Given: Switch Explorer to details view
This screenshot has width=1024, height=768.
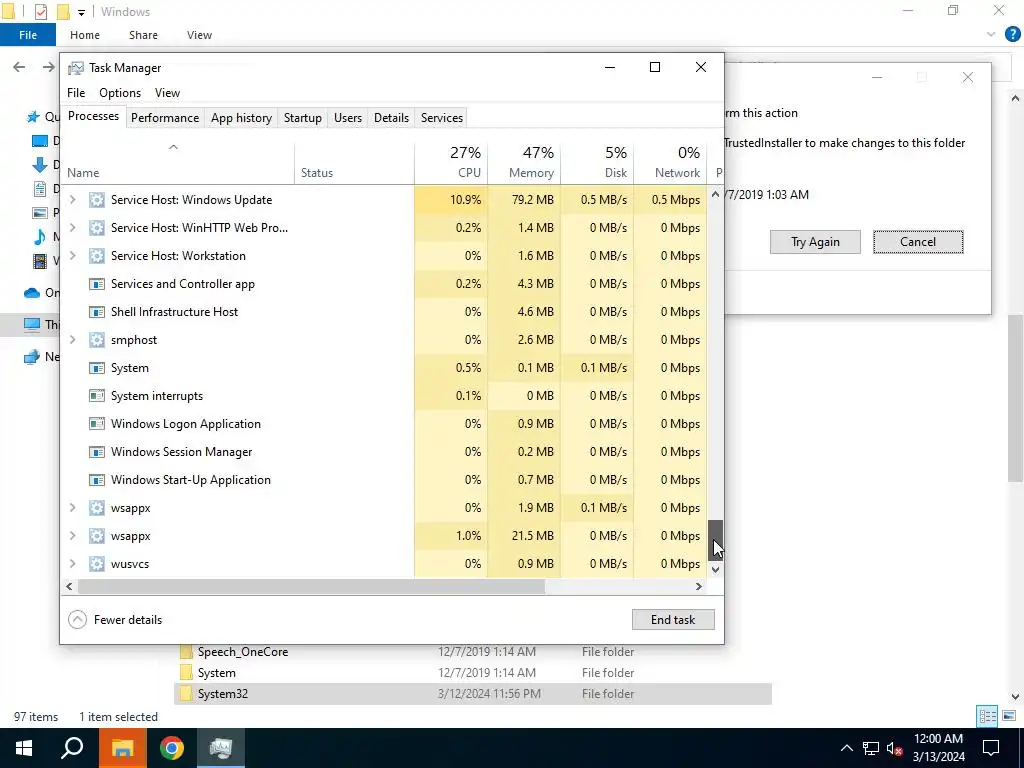Looking at the screenshot, I should pos(987,716).
